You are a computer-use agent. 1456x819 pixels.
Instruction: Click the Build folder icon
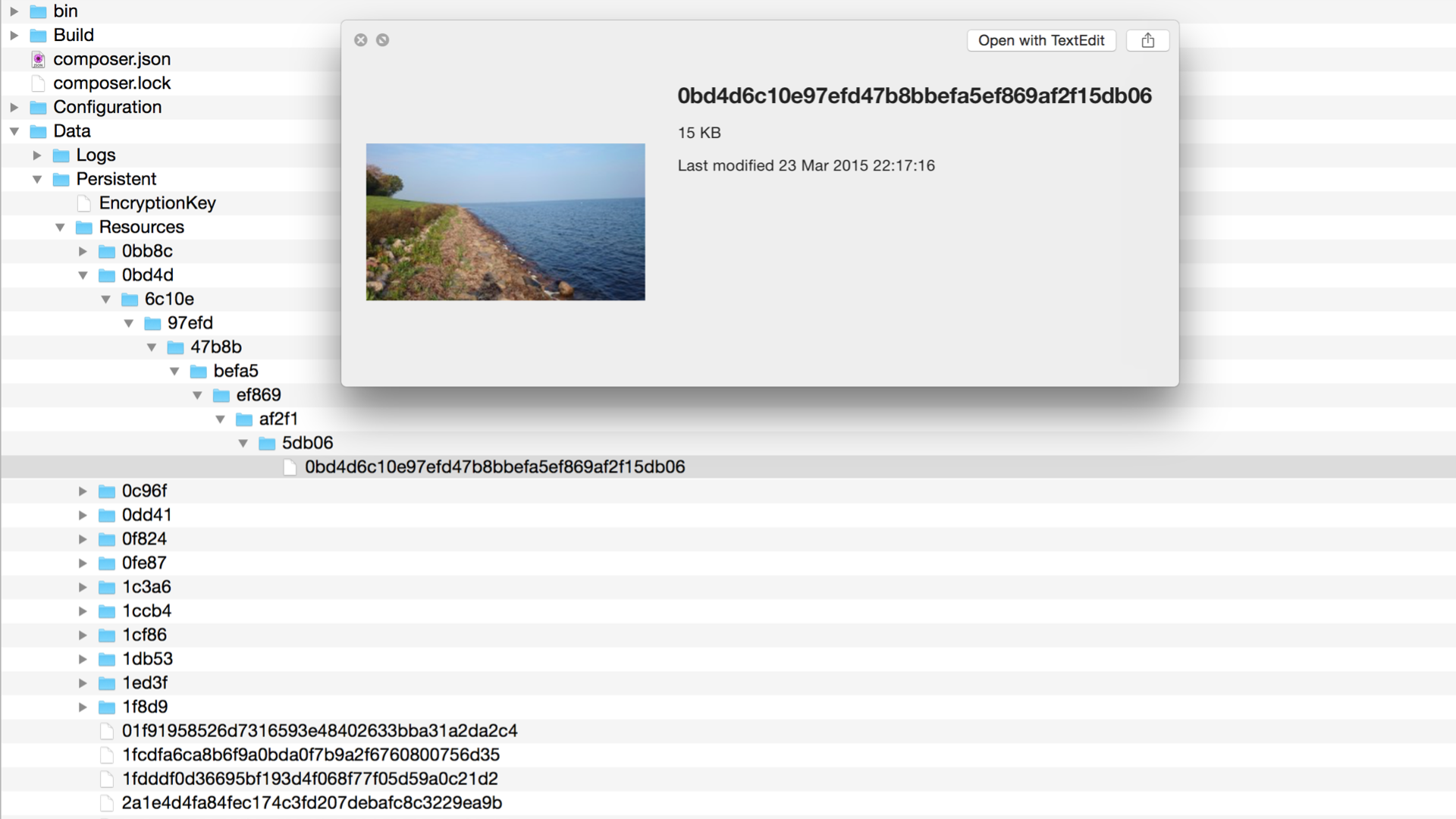click(x=39, y=36)
